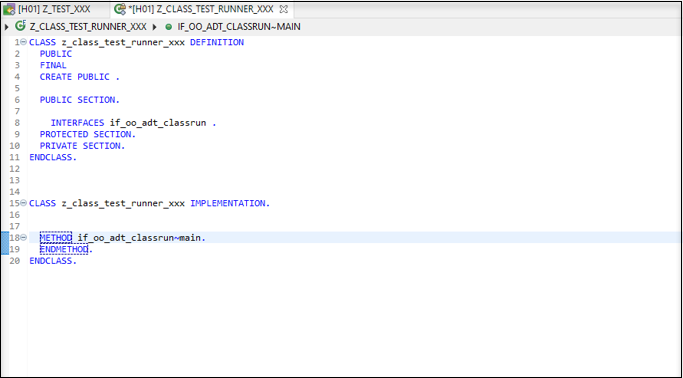This screenshot has height=378, width=683.
Task: Click the PRIVATE SECTION. line
Action: pyautogui.click(x=83, y=146)
